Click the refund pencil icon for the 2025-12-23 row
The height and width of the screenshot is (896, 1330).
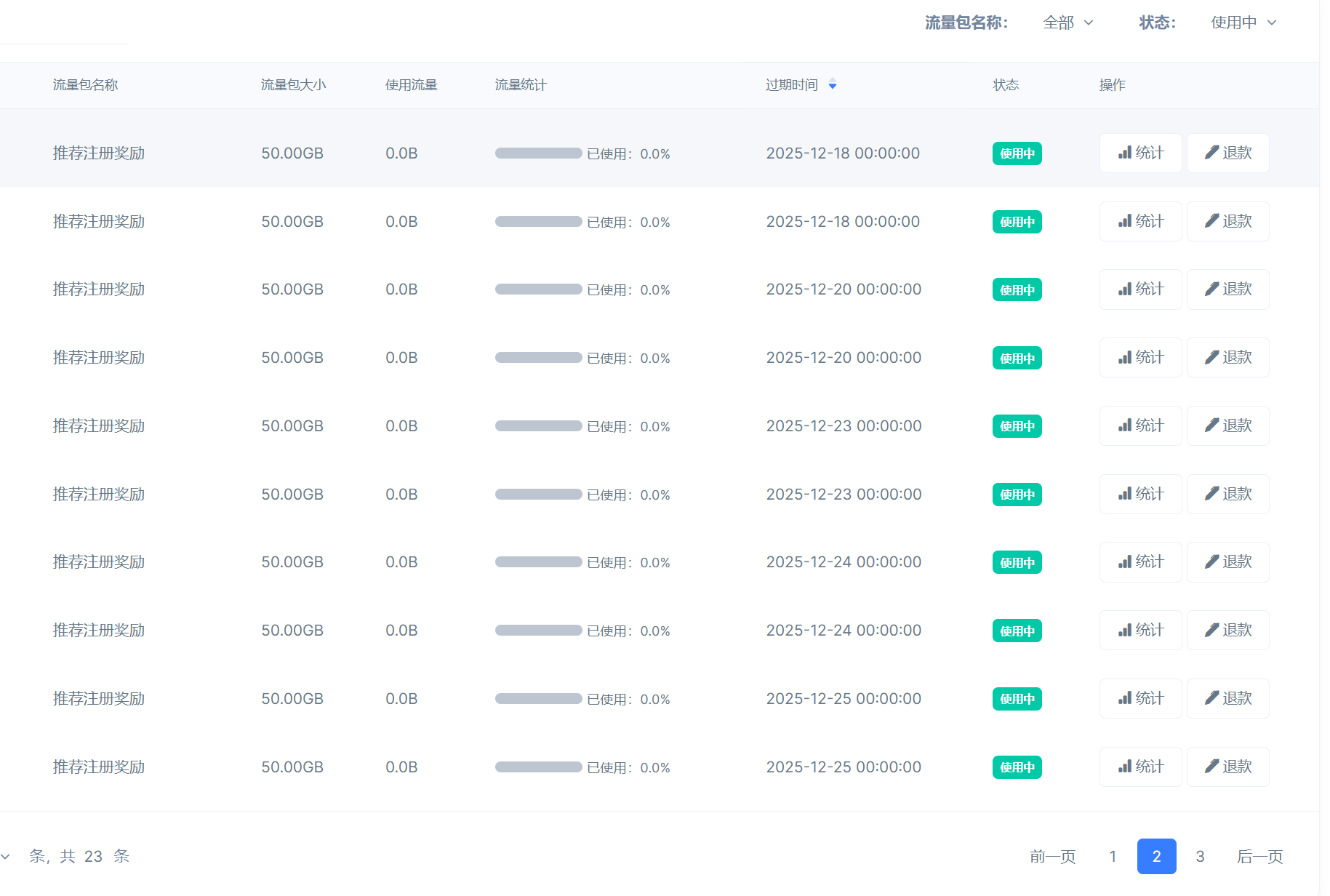[x=1211, y=425]
